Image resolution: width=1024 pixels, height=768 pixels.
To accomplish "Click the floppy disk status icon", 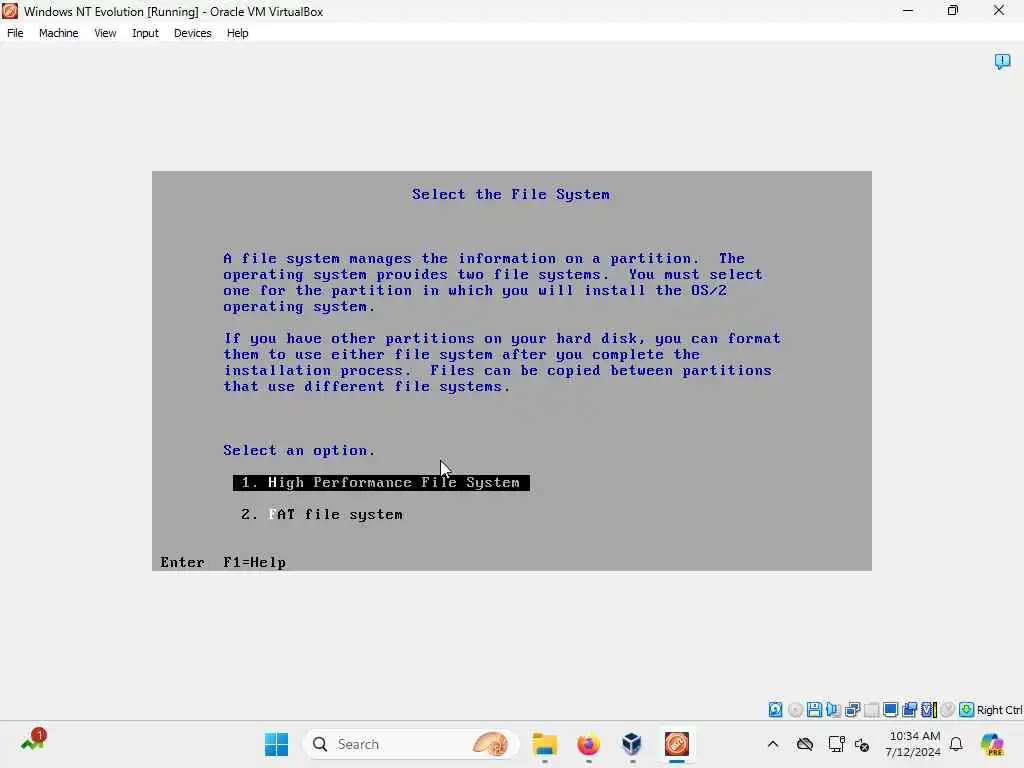I will (814, 710).
